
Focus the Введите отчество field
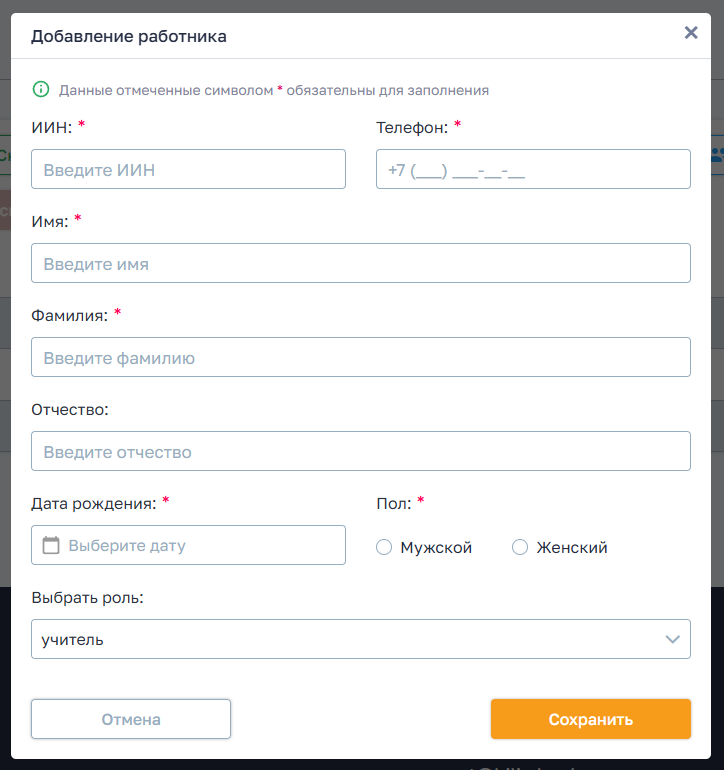[x=360, y=451]
